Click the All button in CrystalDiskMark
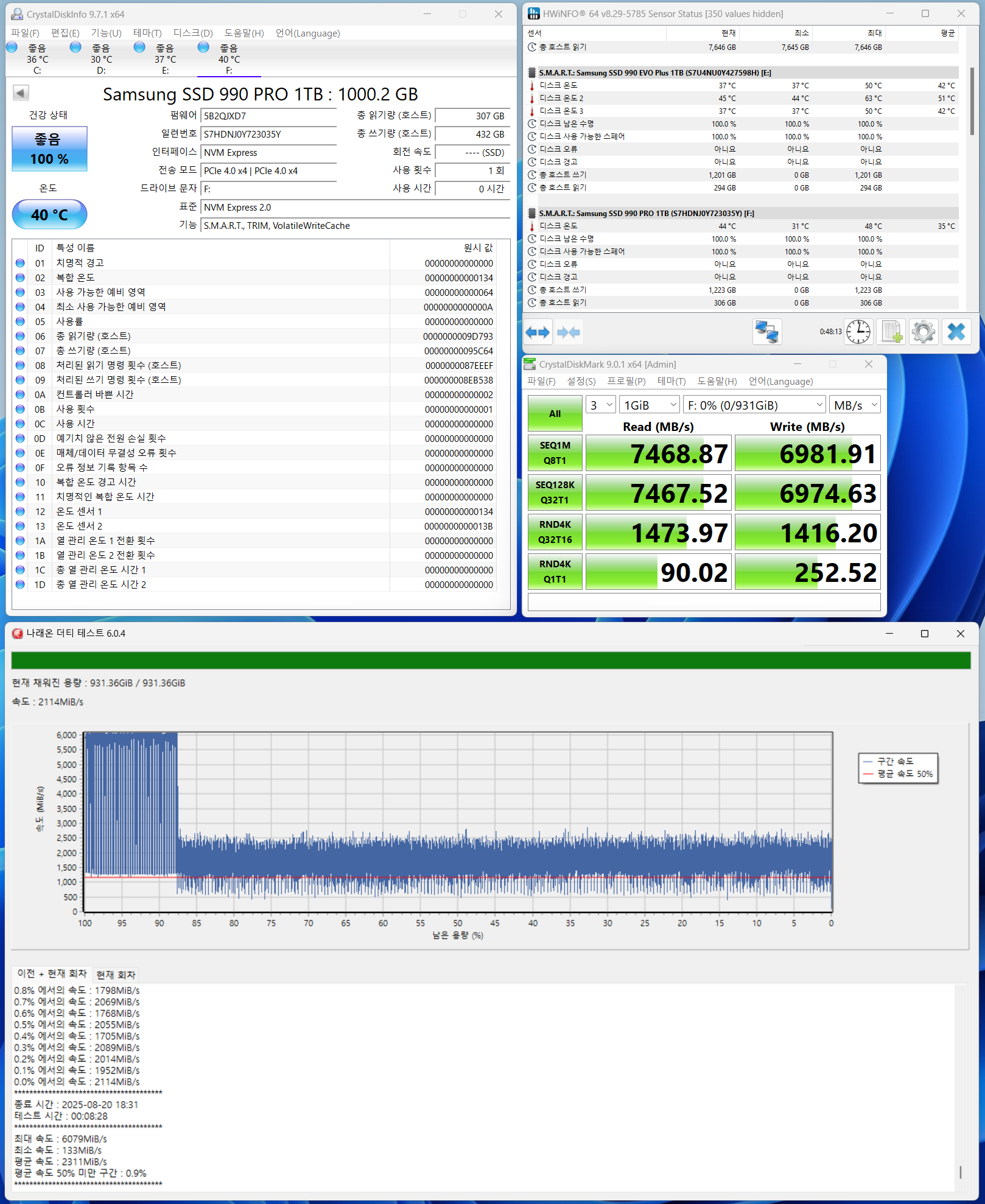The image size is (985, 1204). pyautogui.click(x=555, y=414)
